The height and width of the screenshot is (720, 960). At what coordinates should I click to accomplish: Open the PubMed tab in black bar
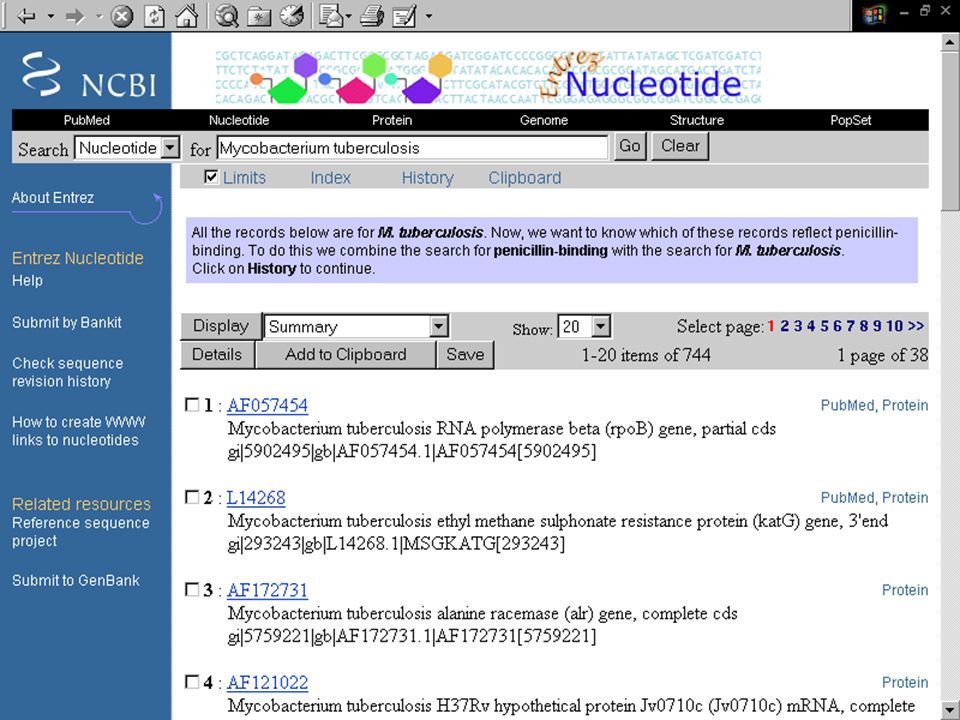(86, 120)
